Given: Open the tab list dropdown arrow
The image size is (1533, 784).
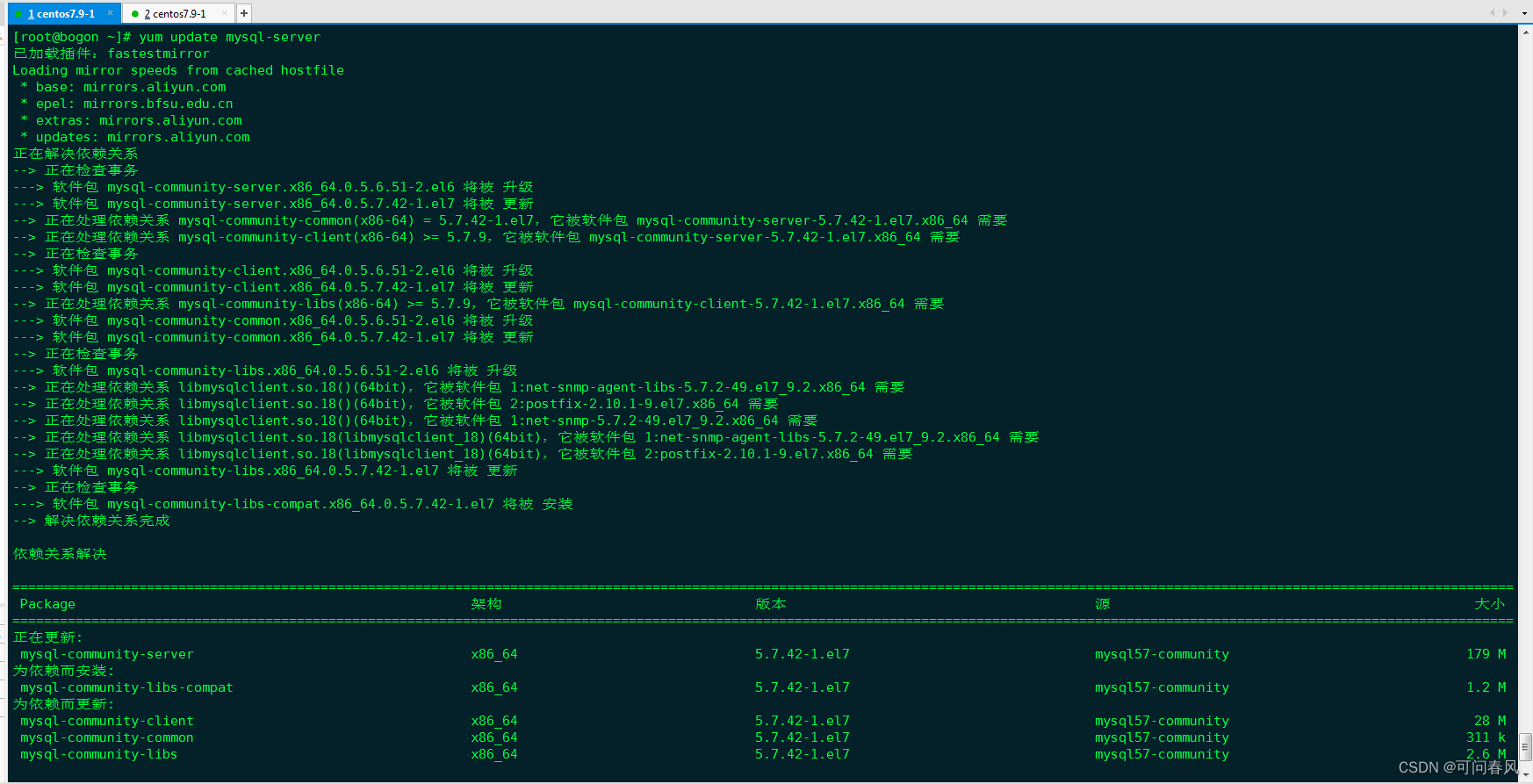Looking at the screenshot, I should [x=1522, y=12].
